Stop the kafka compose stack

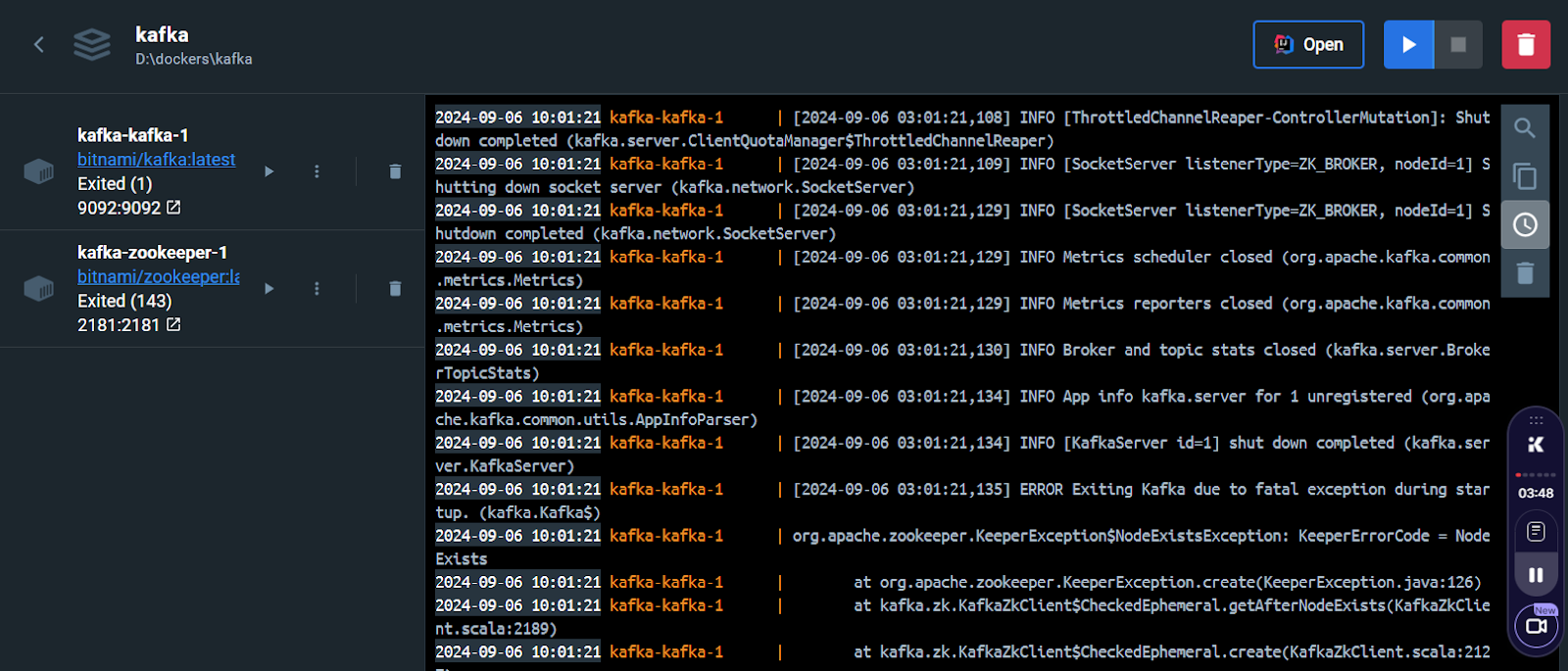[x=1458, y=44]
